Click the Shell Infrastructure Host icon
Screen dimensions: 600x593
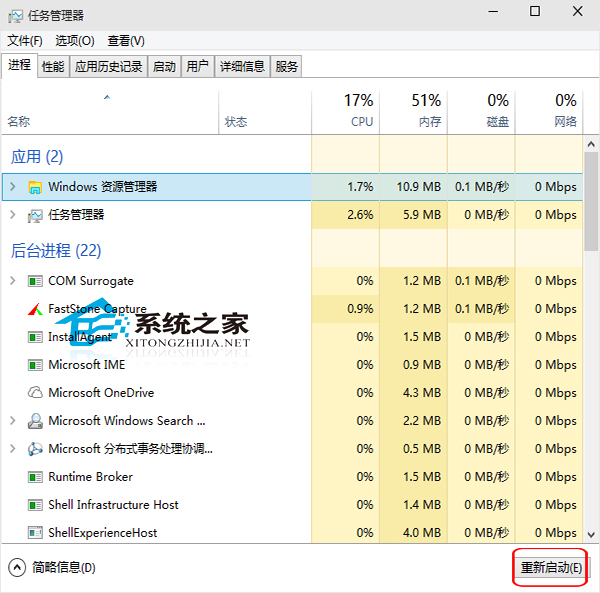pyautogui.click(x=35, y=505)
